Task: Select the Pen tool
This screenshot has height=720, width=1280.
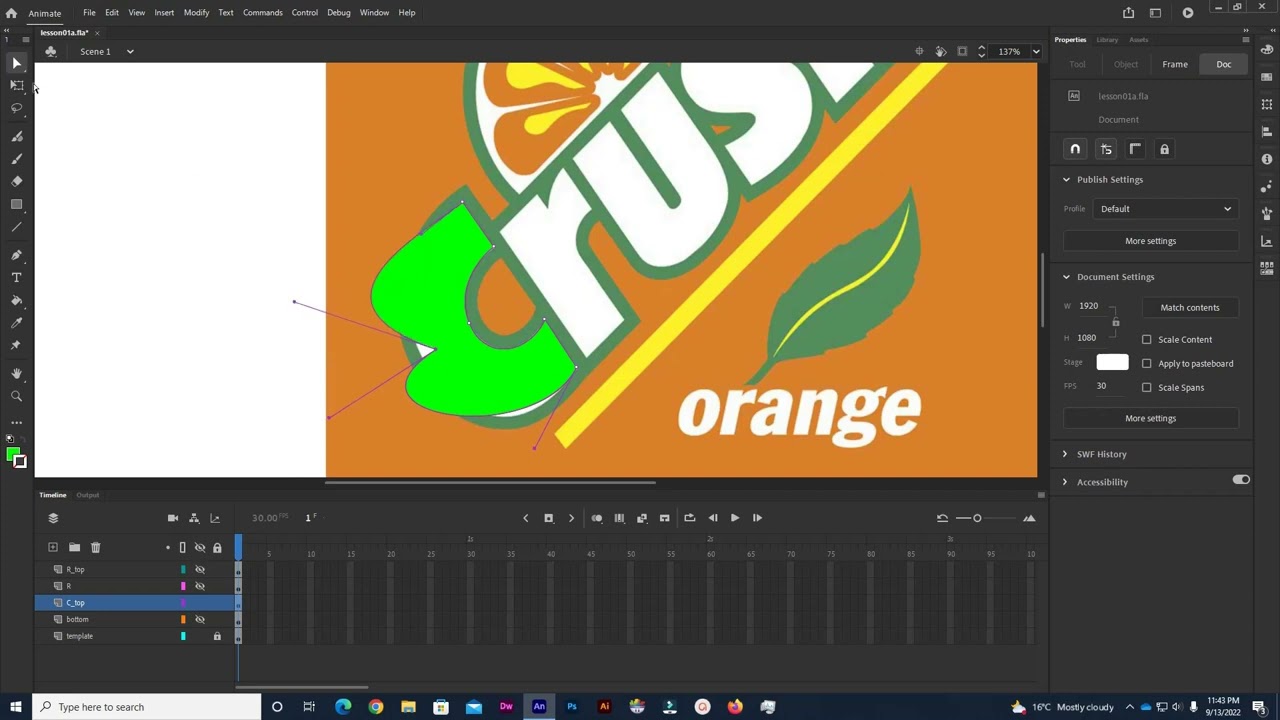Action: coord(16,255)
